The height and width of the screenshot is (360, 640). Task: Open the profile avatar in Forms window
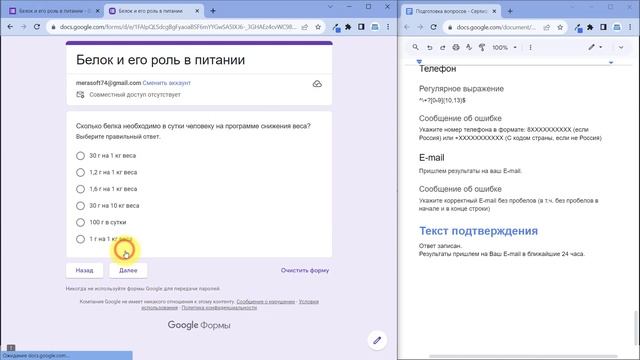pyautogui.click(x=375, y=27)
